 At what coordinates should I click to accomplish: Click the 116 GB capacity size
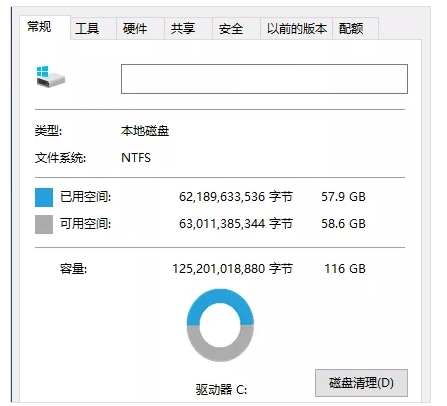[345, 269]
